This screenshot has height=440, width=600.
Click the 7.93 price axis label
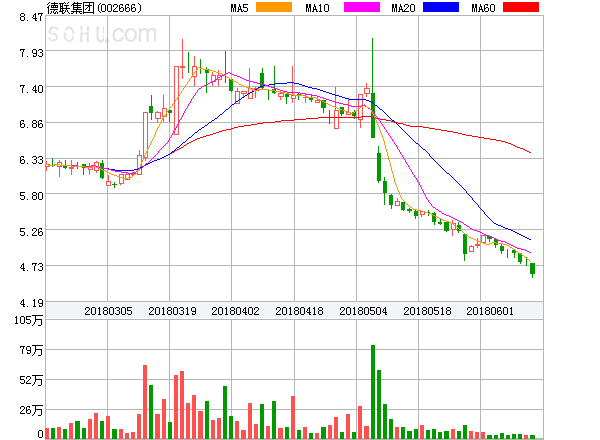31,53
